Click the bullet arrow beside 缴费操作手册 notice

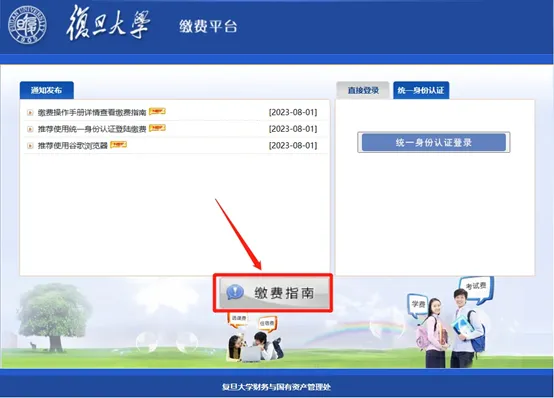click(30, 112)
